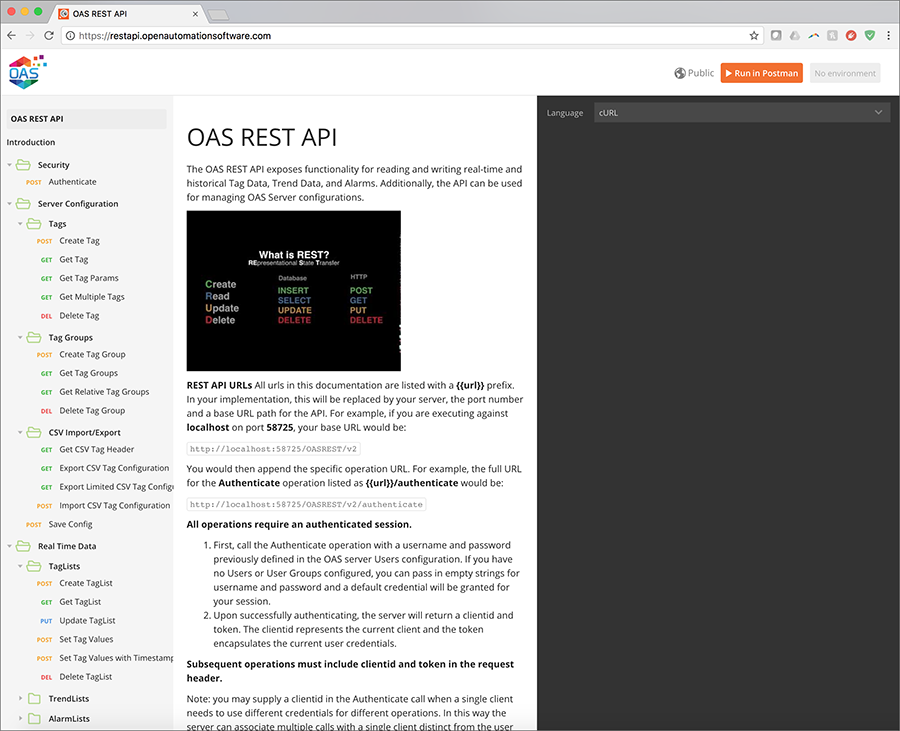The width and height of the screenshot is (900, 731).
Task: Collapse the Tag Groups folder
Action: [20, 338]
